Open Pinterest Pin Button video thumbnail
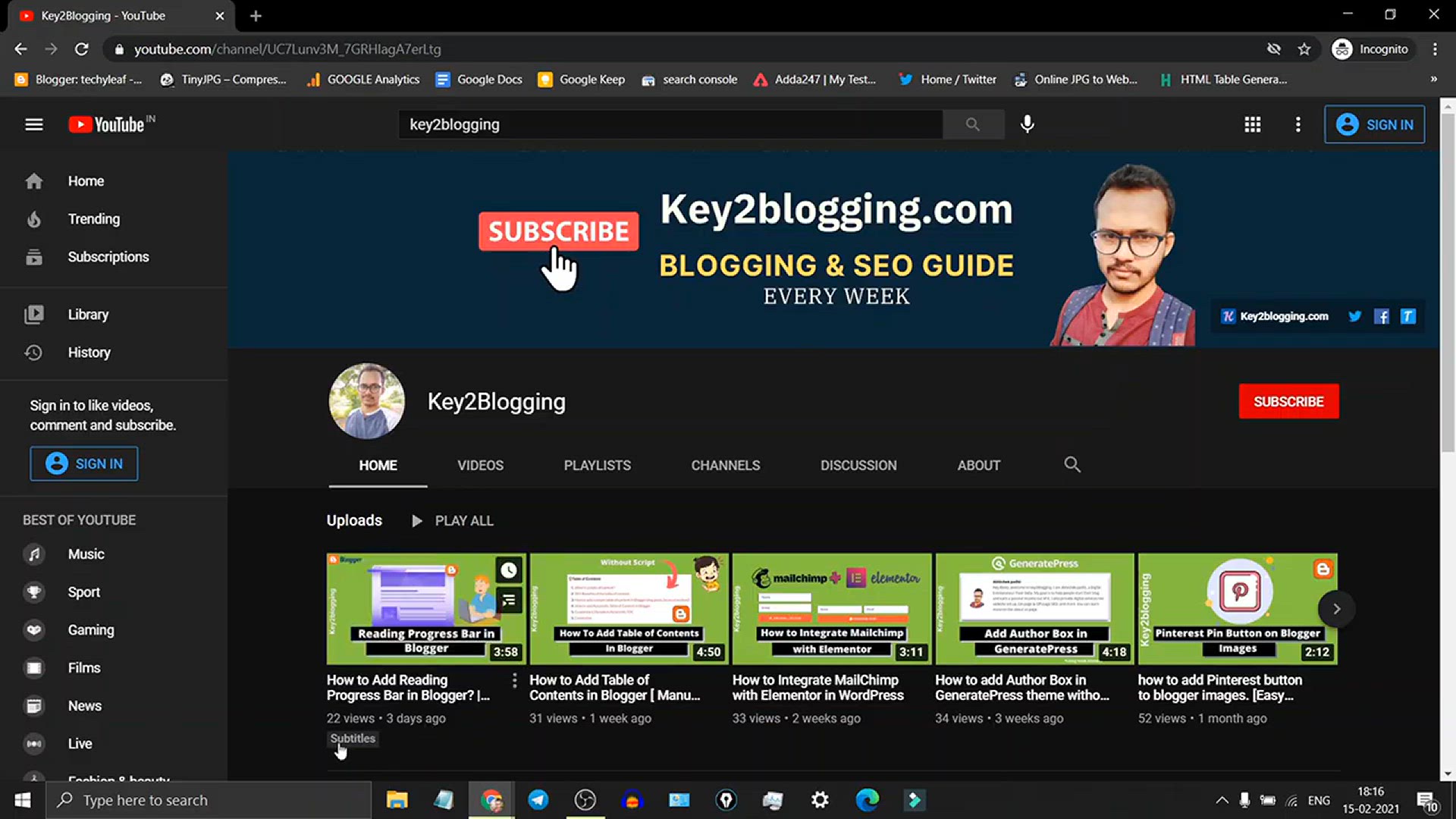 pyautogui.click(x=1238, y=609)
